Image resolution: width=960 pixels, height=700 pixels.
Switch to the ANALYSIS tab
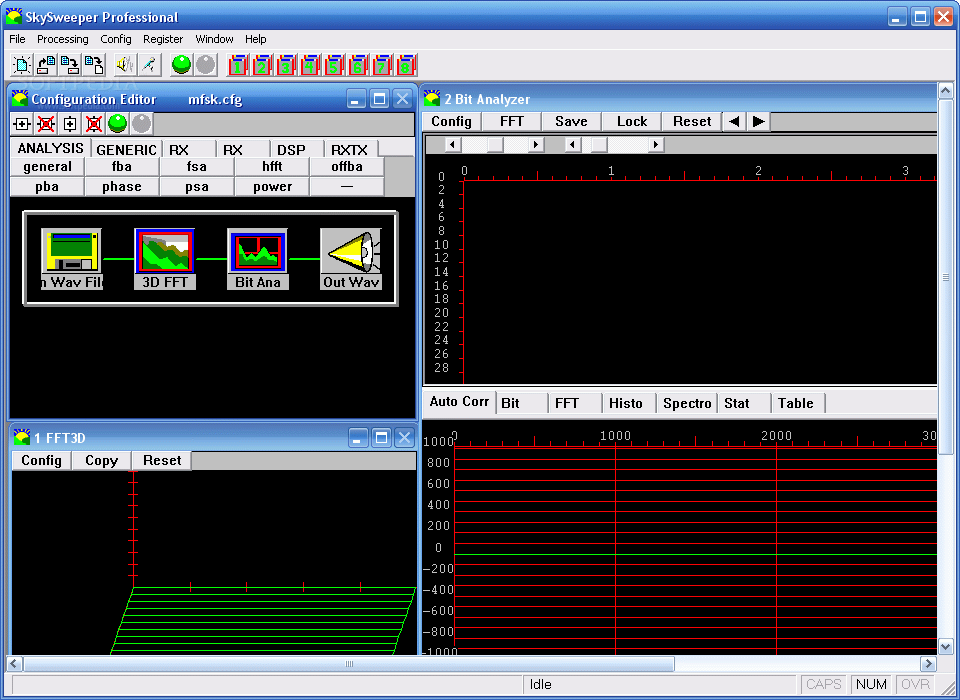(x=50, y=148)
